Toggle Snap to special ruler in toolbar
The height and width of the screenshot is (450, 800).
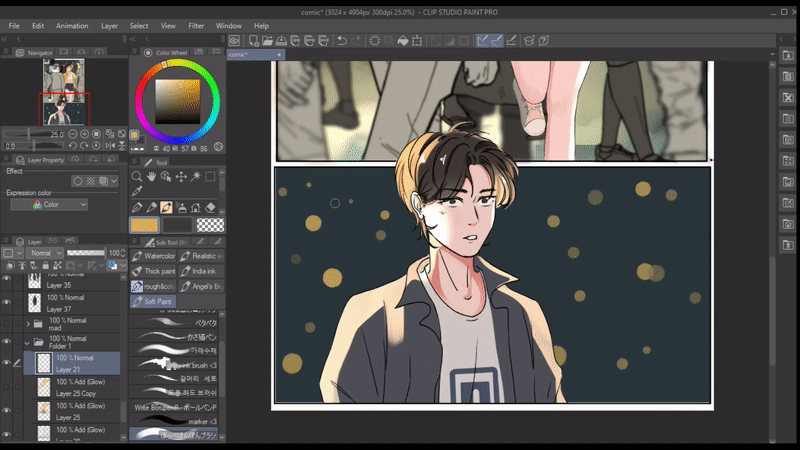[x=496, y=41]
